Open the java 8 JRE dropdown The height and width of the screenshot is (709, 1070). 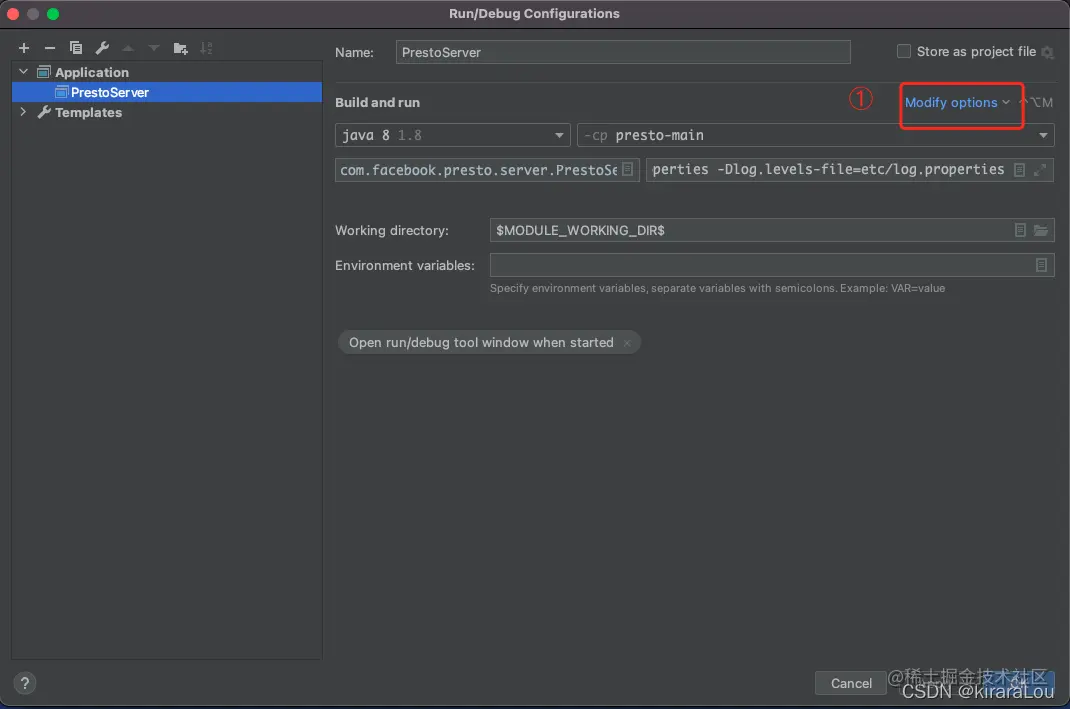click(x=452, y=135)
